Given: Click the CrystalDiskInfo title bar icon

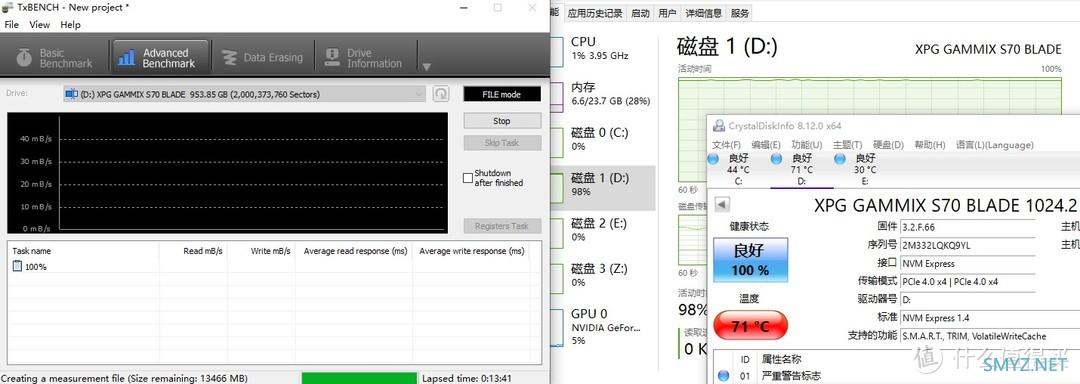Looking at the screenshot, I should pos(719,126).
